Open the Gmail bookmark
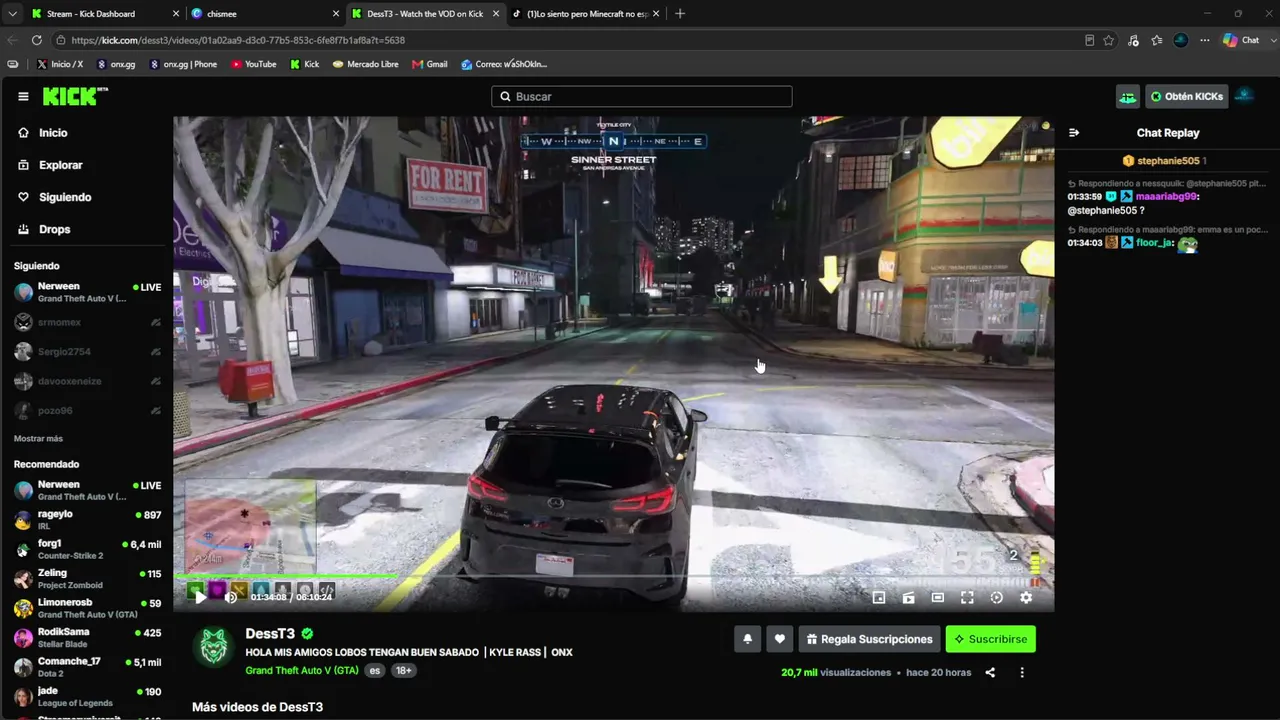1280x720 pixels. pos(430,64)
